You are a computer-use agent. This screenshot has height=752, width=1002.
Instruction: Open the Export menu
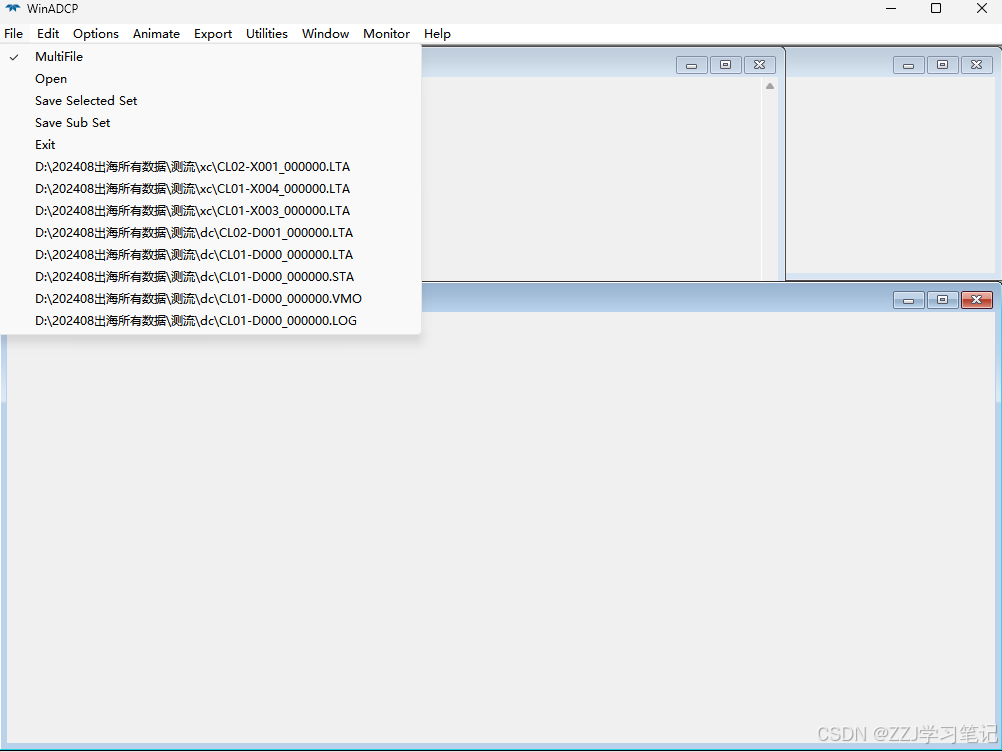click(x=213, y=34)
